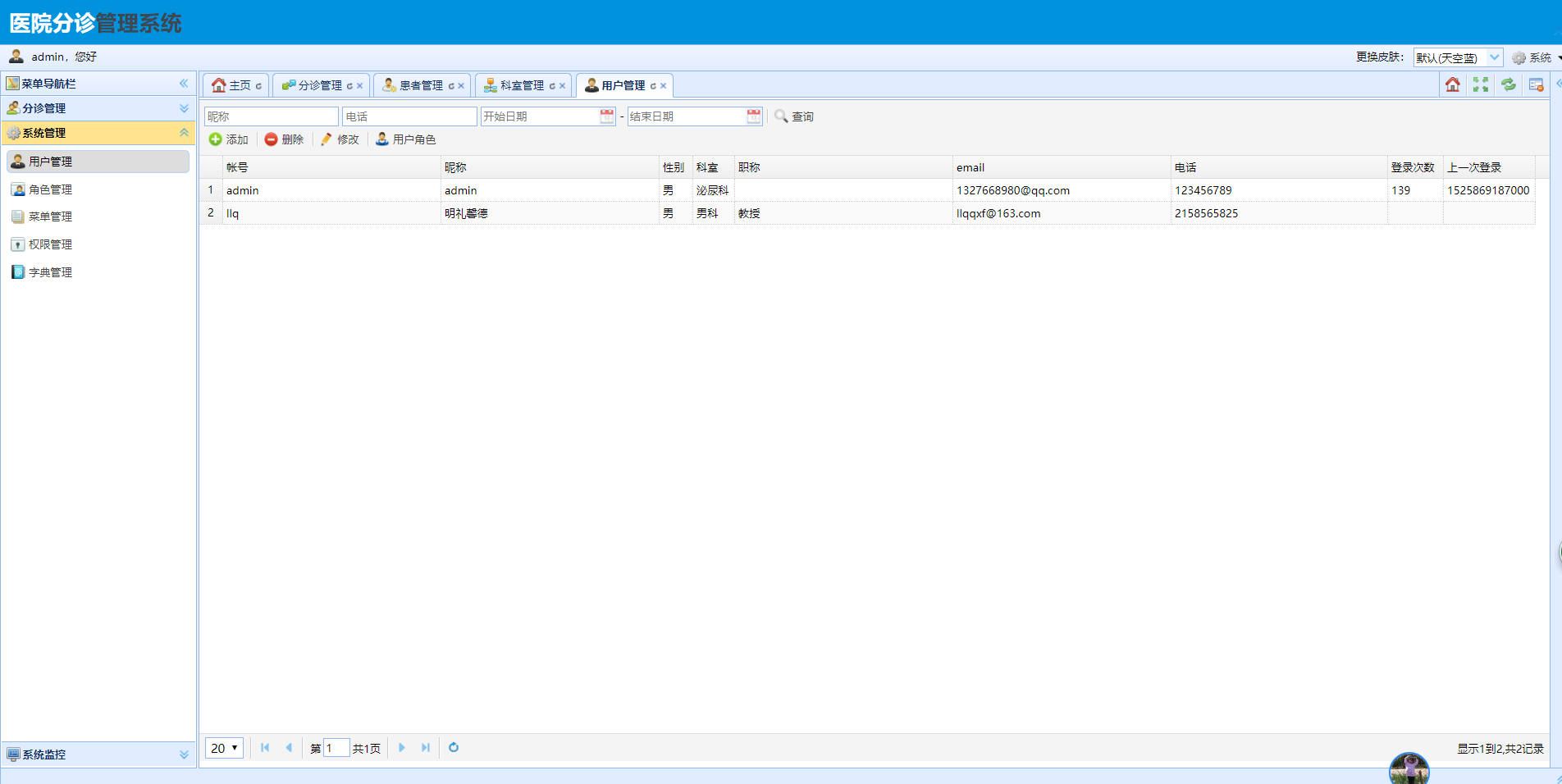This screenshot has height=784, width=1562.
Task: Click the red house home icon in tab toolbar
Action: pos(1453,84)
